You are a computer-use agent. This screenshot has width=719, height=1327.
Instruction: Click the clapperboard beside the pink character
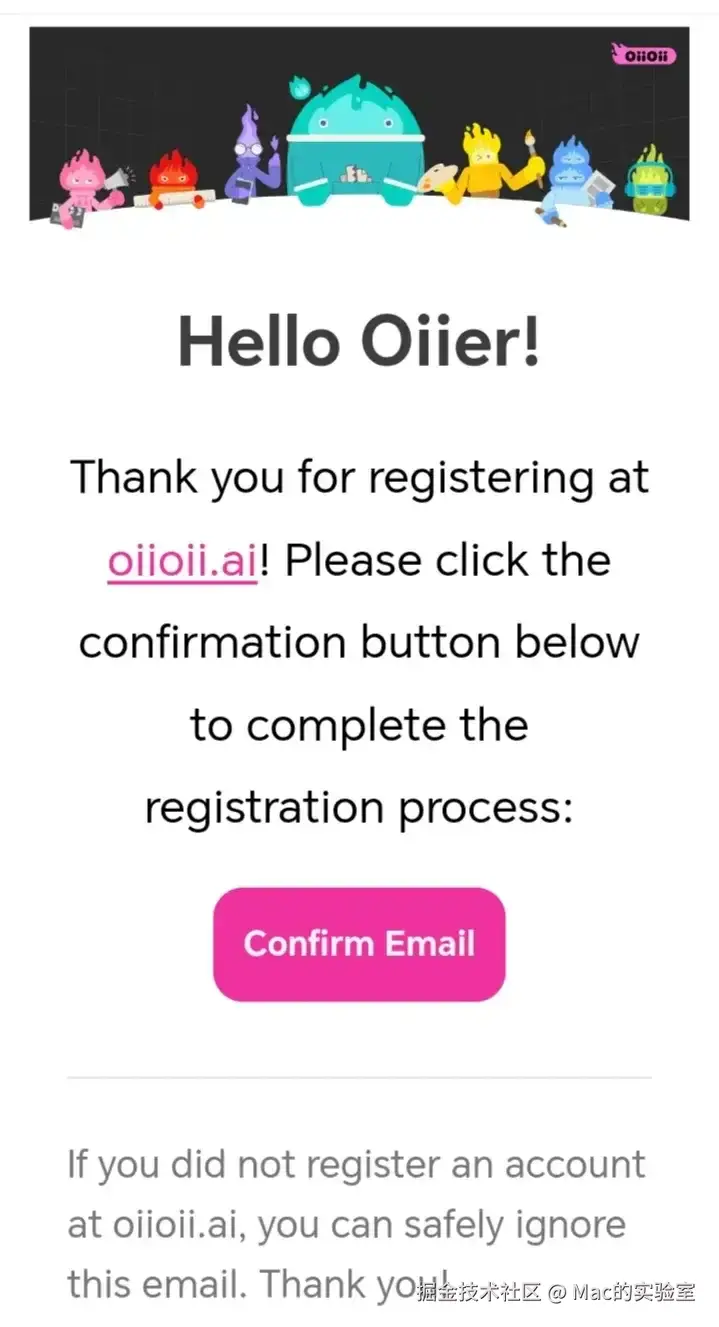point(67,214)
